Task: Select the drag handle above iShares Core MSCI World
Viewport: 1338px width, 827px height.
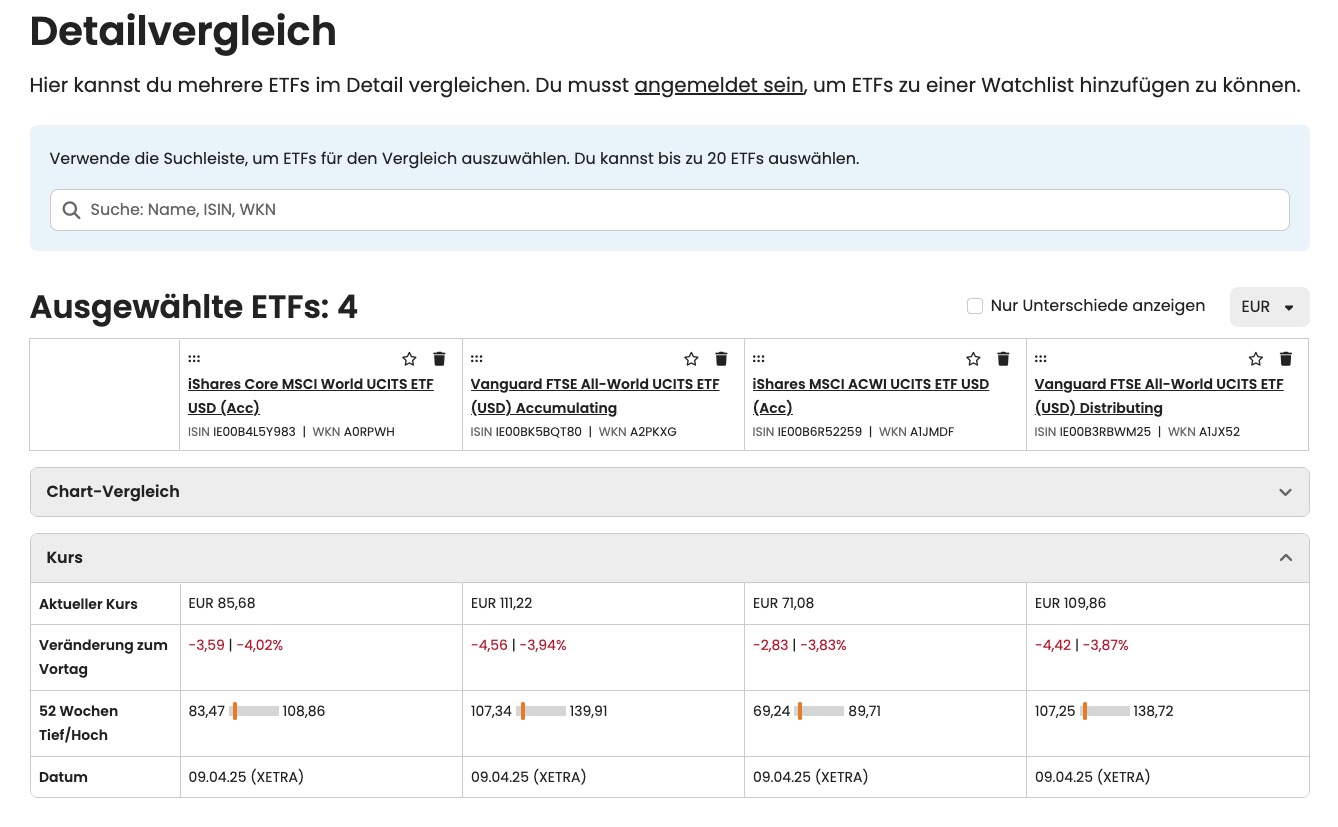Action: pyautogui.click(x=193, y=358)
